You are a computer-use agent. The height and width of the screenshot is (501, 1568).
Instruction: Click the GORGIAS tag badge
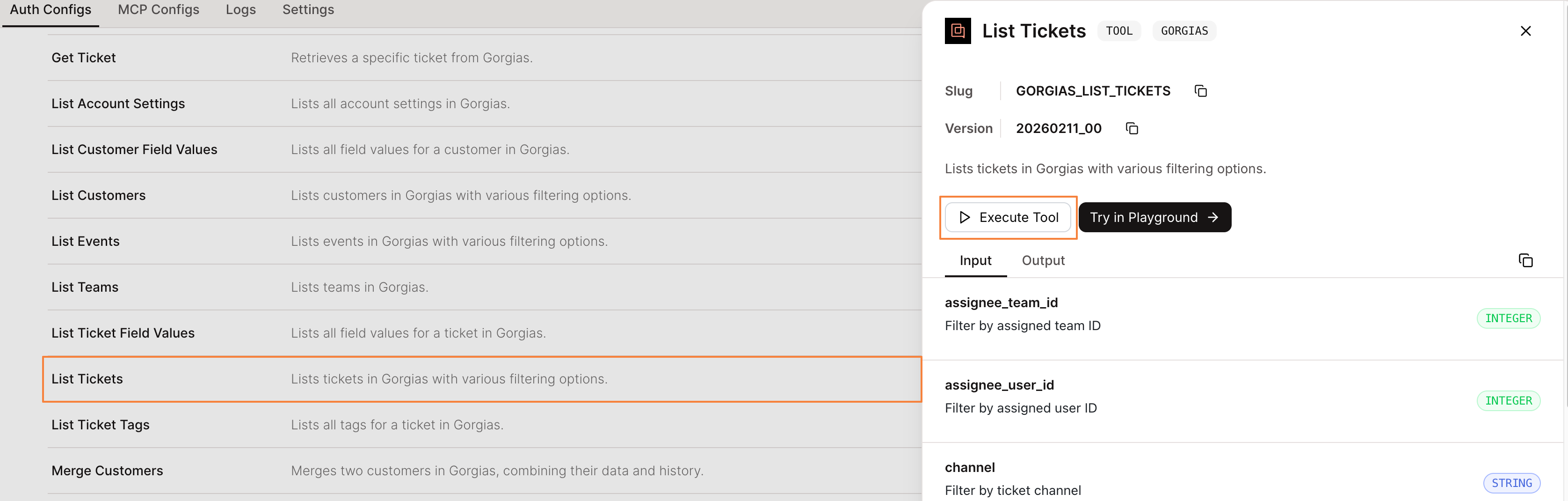pos(1184,31)
